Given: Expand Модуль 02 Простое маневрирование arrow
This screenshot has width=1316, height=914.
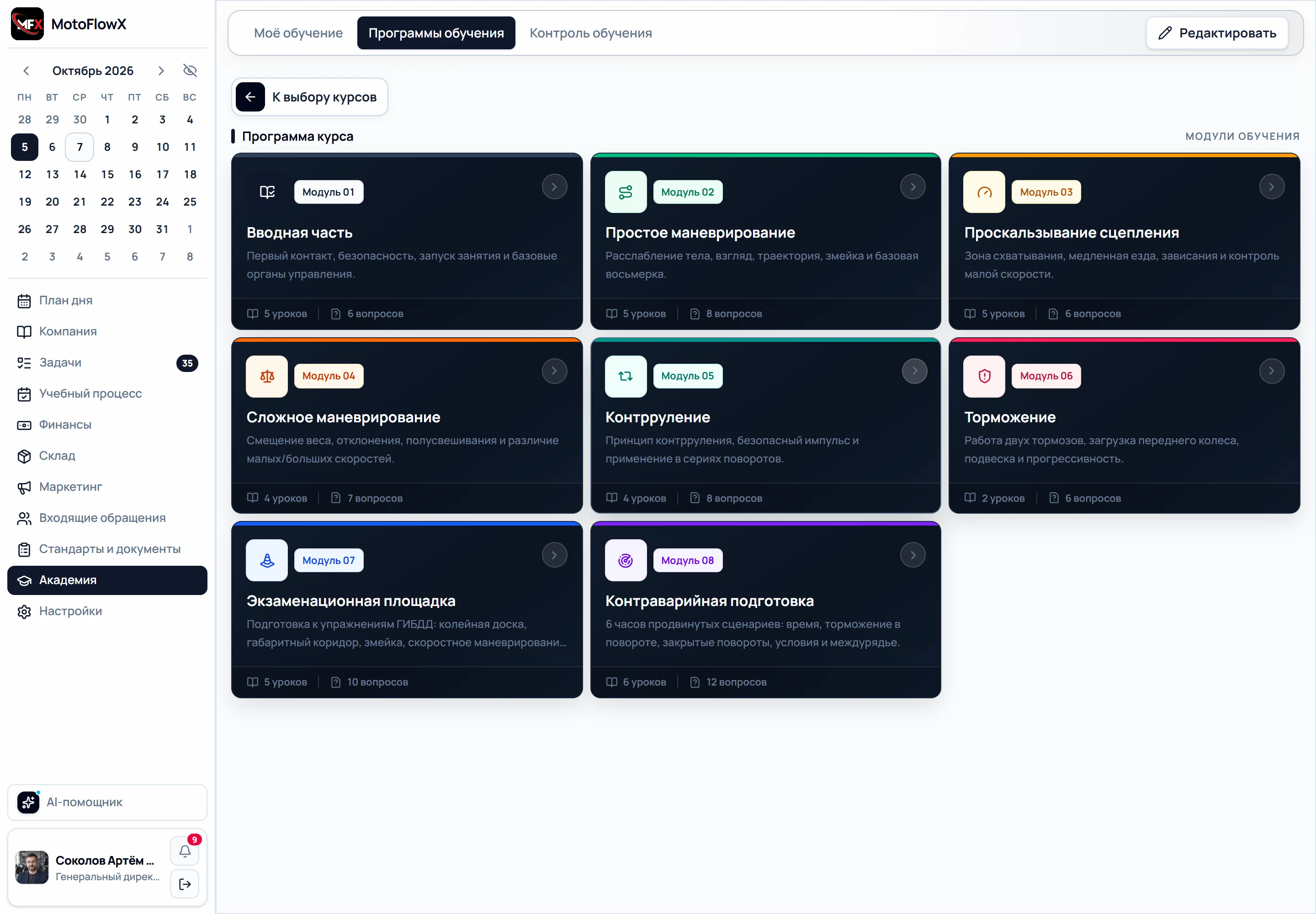Looking at the screenshot, I should pyautogui.click(x=913, y=187).
